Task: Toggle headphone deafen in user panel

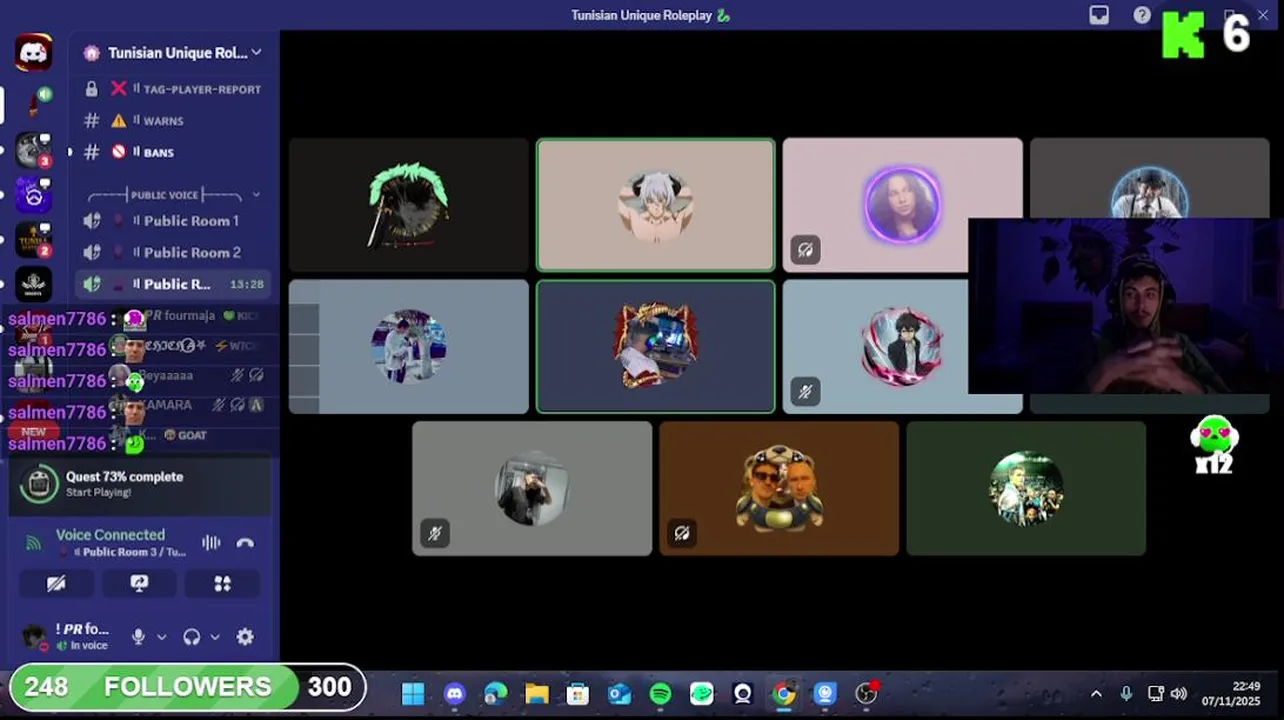Action: point(191,637)
